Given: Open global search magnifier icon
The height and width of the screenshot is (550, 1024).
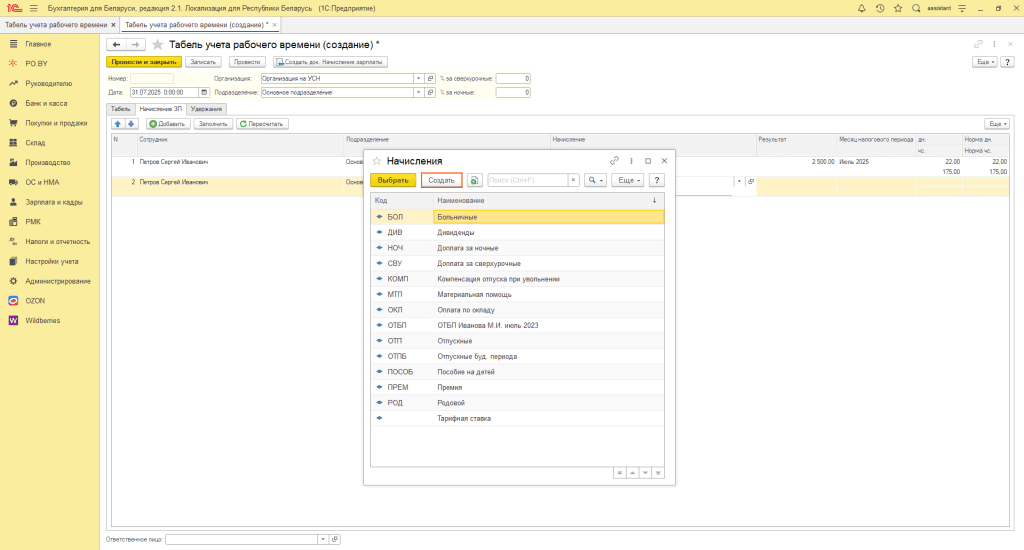Looking at the screenshot, I should (916, 8).
